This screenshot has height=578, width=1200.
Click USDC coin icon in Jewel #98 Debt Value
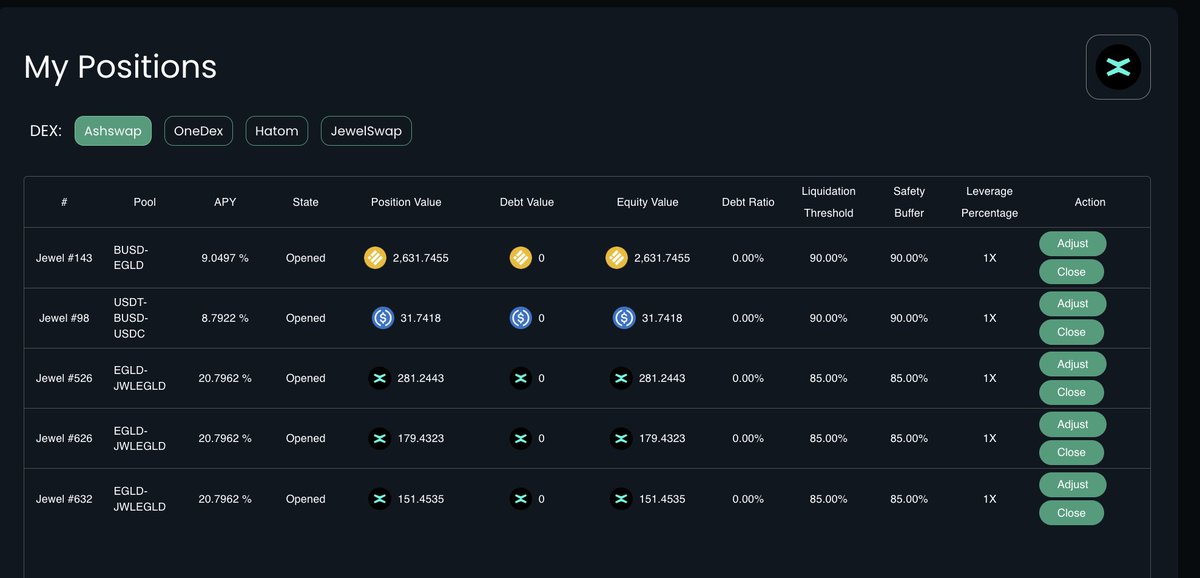pos(520,318)
